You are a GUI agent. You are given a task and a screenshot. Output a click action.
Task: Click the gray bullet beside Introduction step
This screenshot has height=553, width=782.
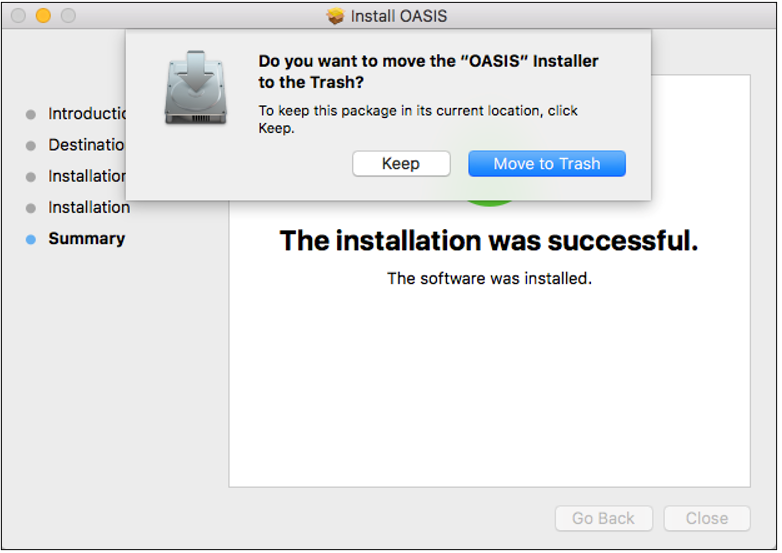click(x=30, y=114)
